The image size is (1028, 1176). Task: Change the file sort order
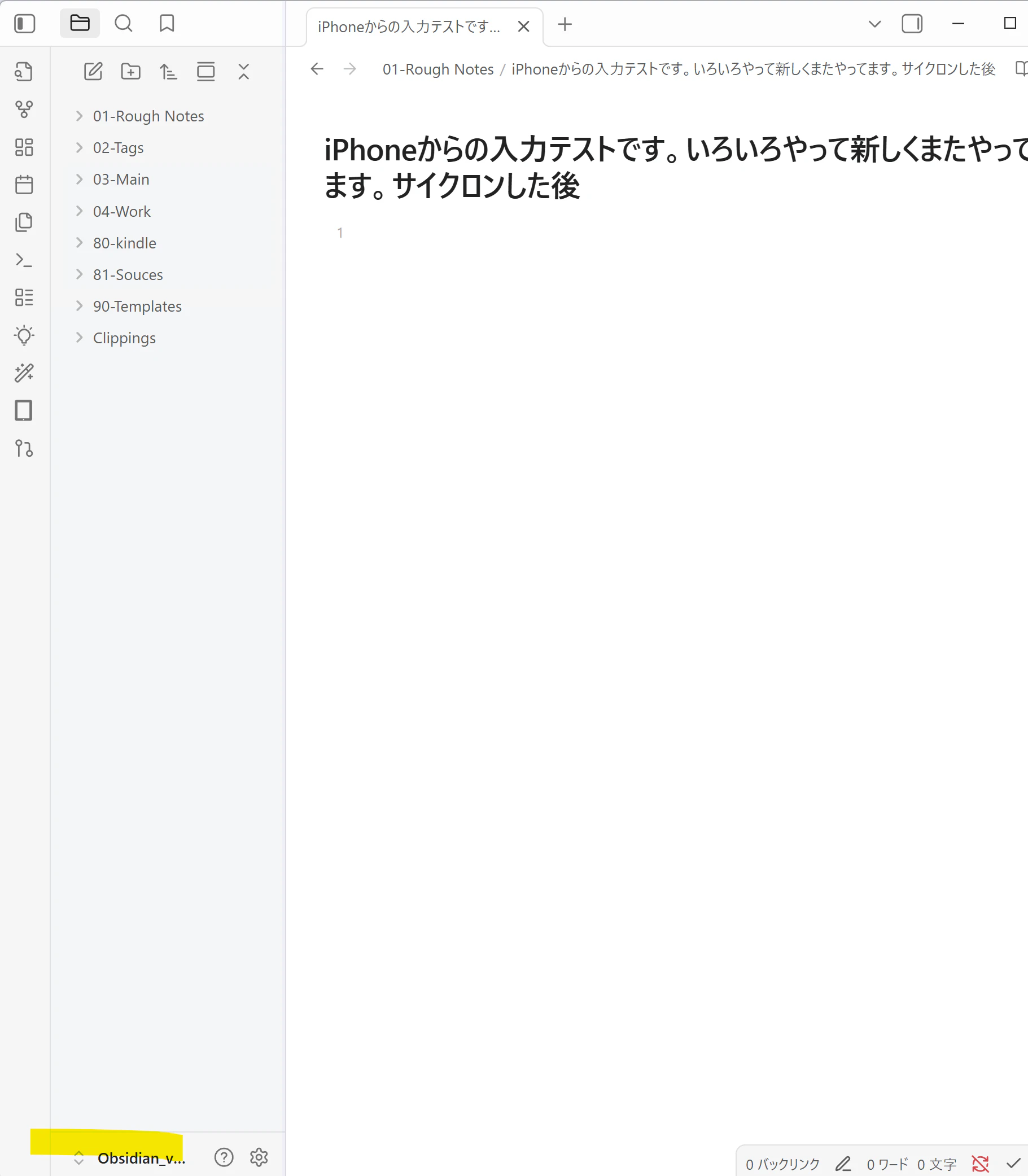[x=168, y=72]
